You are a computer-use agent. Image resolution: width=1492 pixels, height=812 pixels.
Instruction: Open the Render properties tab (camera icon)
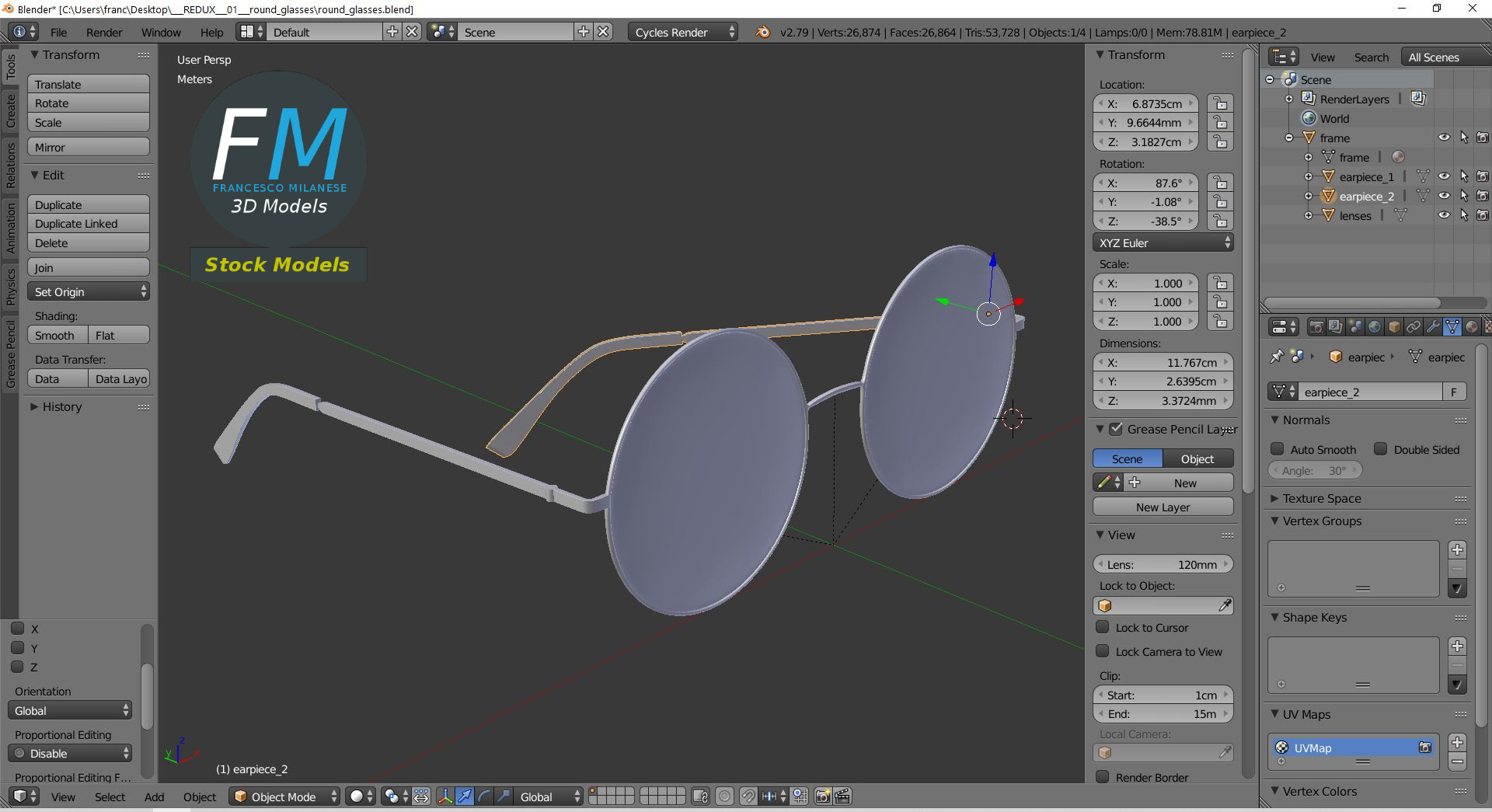point(1316,327)
